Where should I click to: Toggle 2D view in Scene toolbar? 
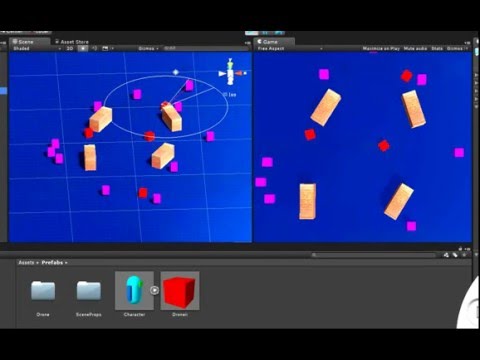[70, 49]
